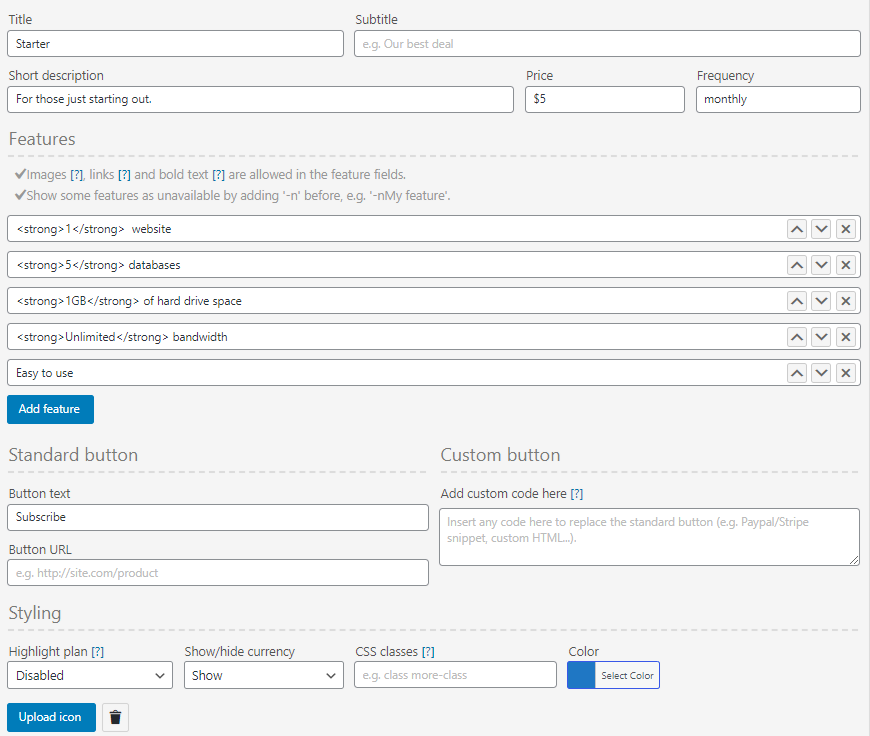Remove the "Easy to use" feature
The height and width of the screenshot is (736, 870).
click(845, 372)
